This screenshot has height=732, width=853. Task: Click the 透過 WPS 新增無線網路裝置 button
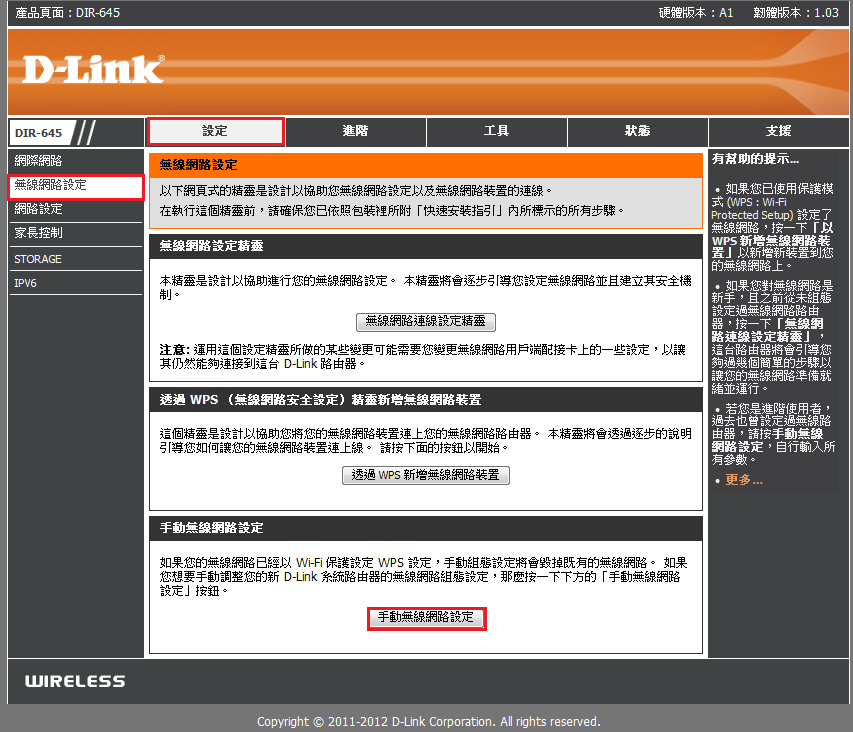tap(425, 475)
